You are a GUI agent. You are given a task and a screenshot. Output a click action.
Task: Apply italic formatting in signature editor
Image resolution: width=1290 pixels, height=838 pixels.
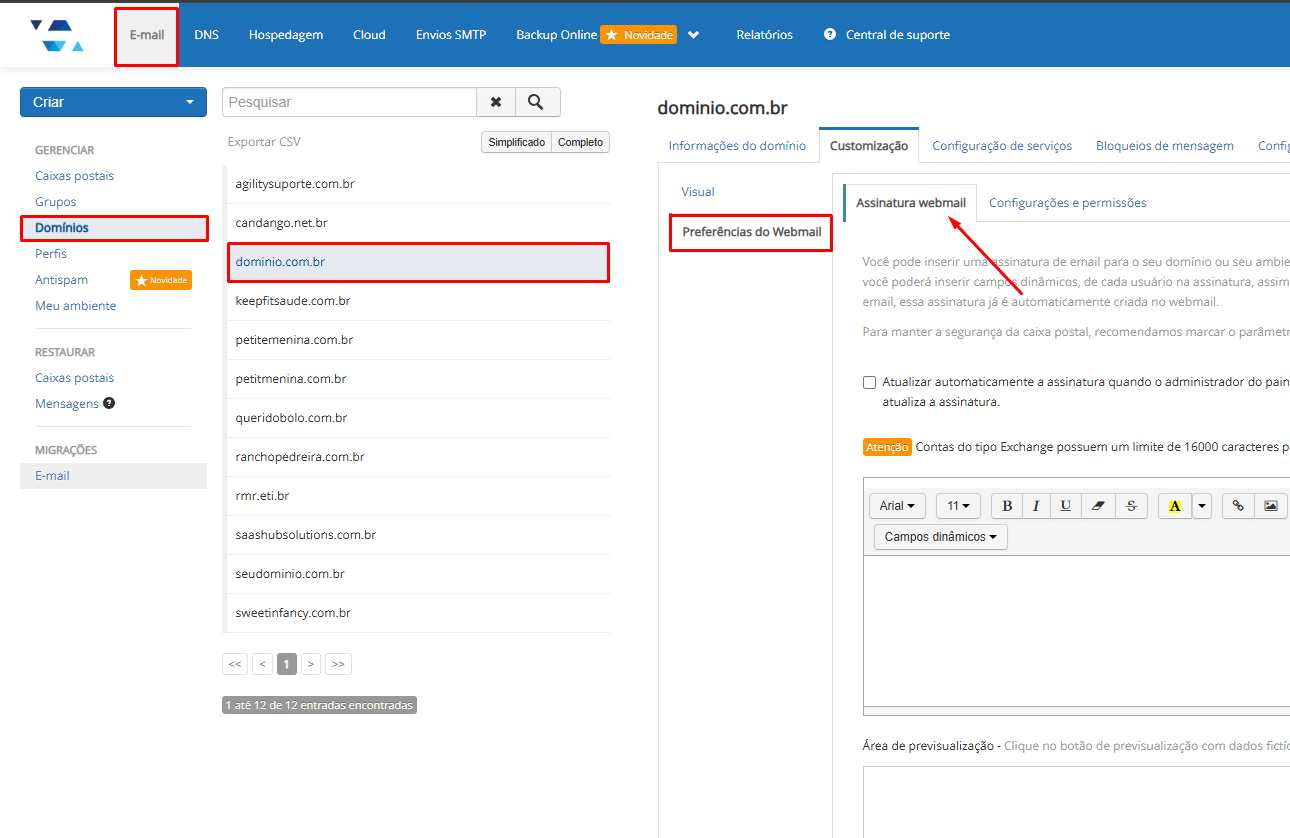point(1036,506)
